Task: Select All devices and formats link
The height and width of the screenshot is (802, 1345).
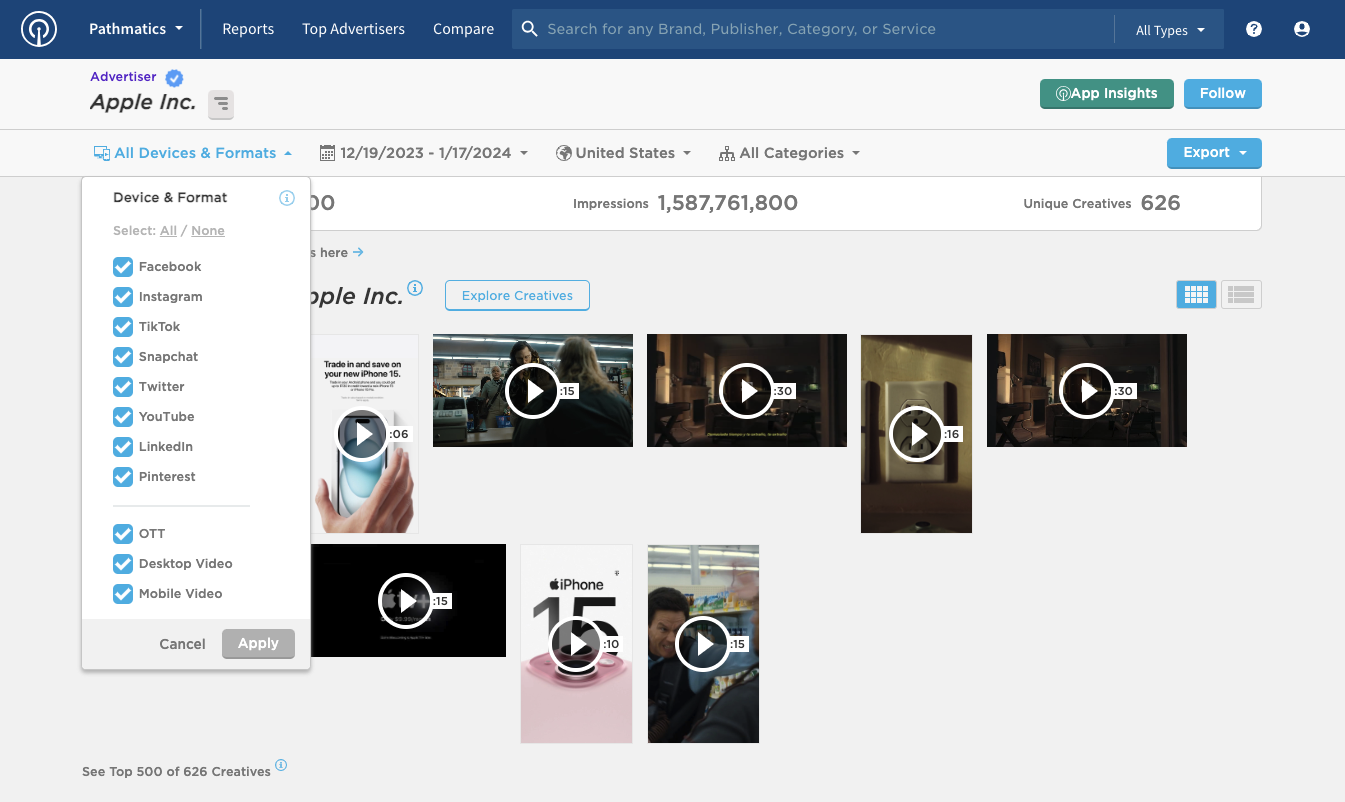Action: [x=168, y=231]
